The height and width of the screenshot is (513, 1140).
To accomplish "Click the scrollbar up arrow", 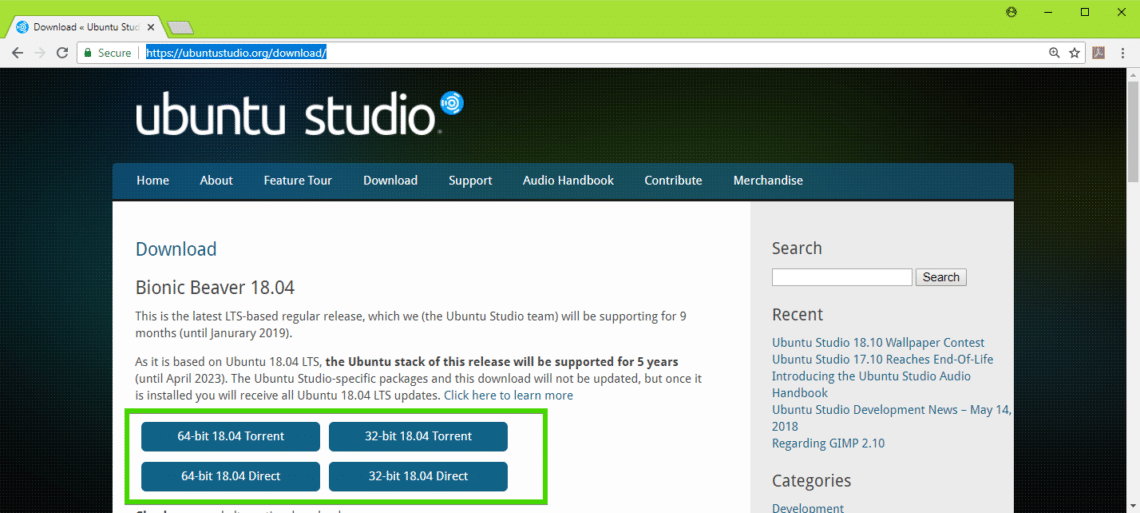I will coord(1133,74).
